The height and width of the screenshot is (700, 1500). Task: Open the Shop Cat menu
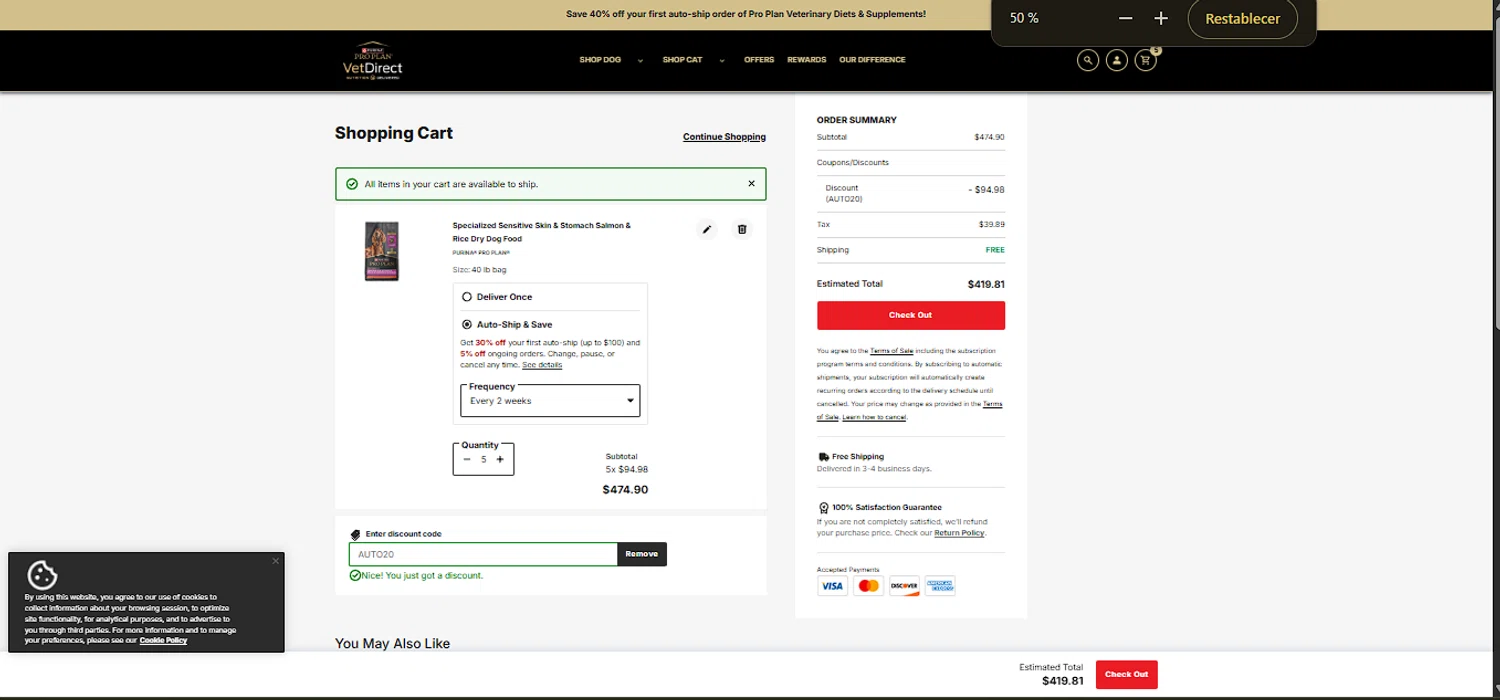(x=682, y=60)
